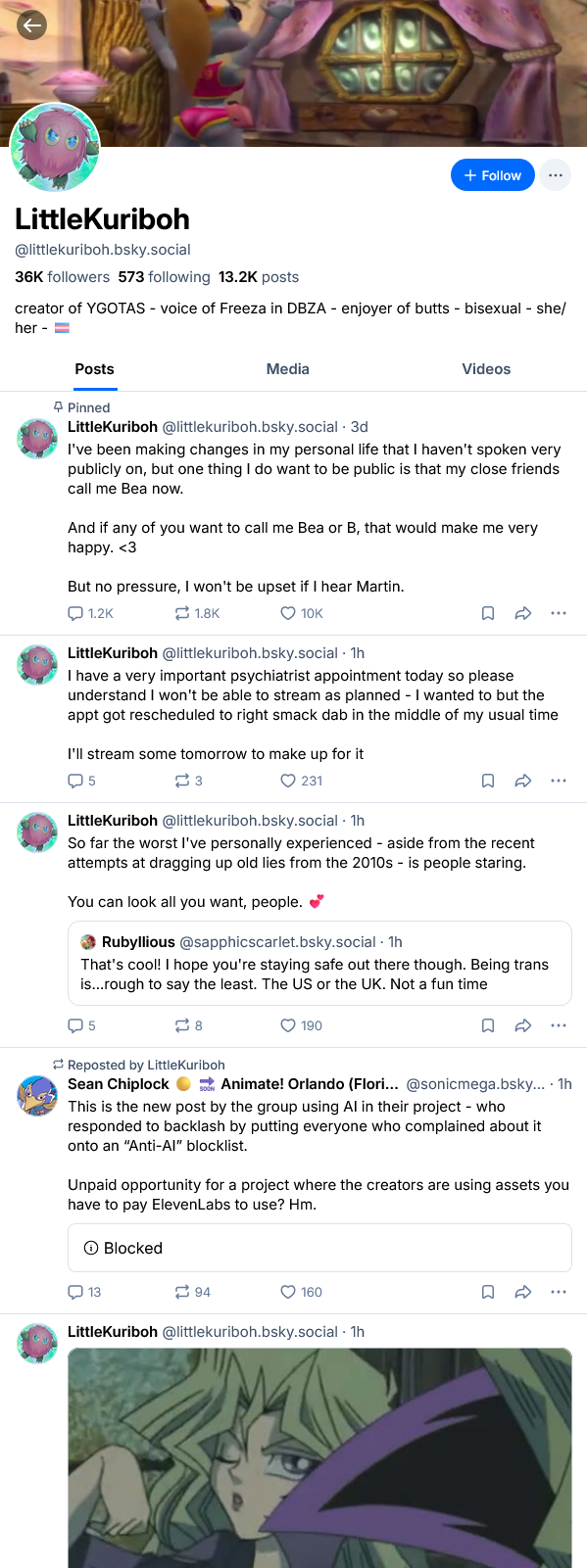Repost the pinned post with 1.8K reposts
The width and height of the screenshot is (587, 1568).
[x=197, y=613]
